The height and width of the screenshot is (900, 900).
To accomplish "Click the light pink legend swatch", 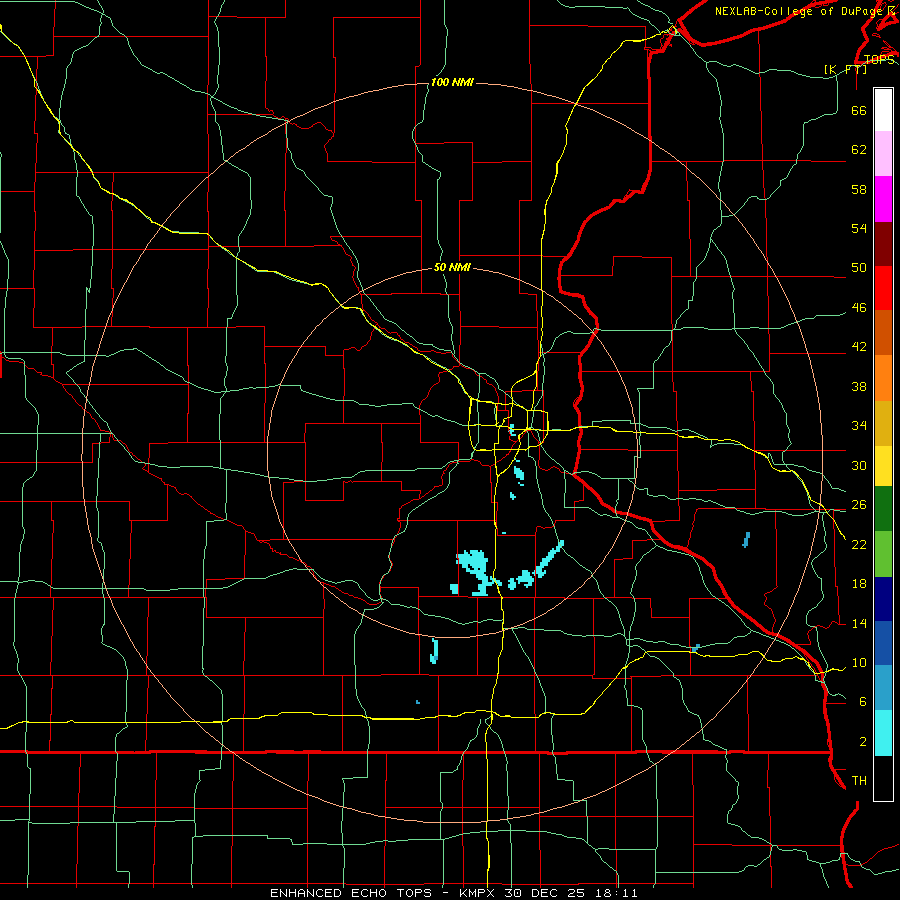I will click(x=883, y=154).
